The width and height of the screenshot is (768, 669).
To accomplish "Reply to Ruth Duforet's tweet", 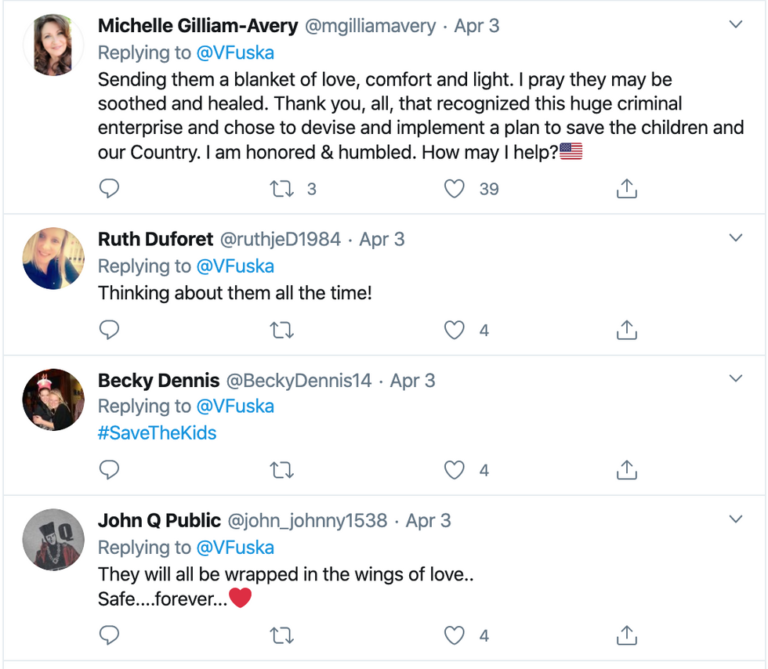I will point(109,330).
